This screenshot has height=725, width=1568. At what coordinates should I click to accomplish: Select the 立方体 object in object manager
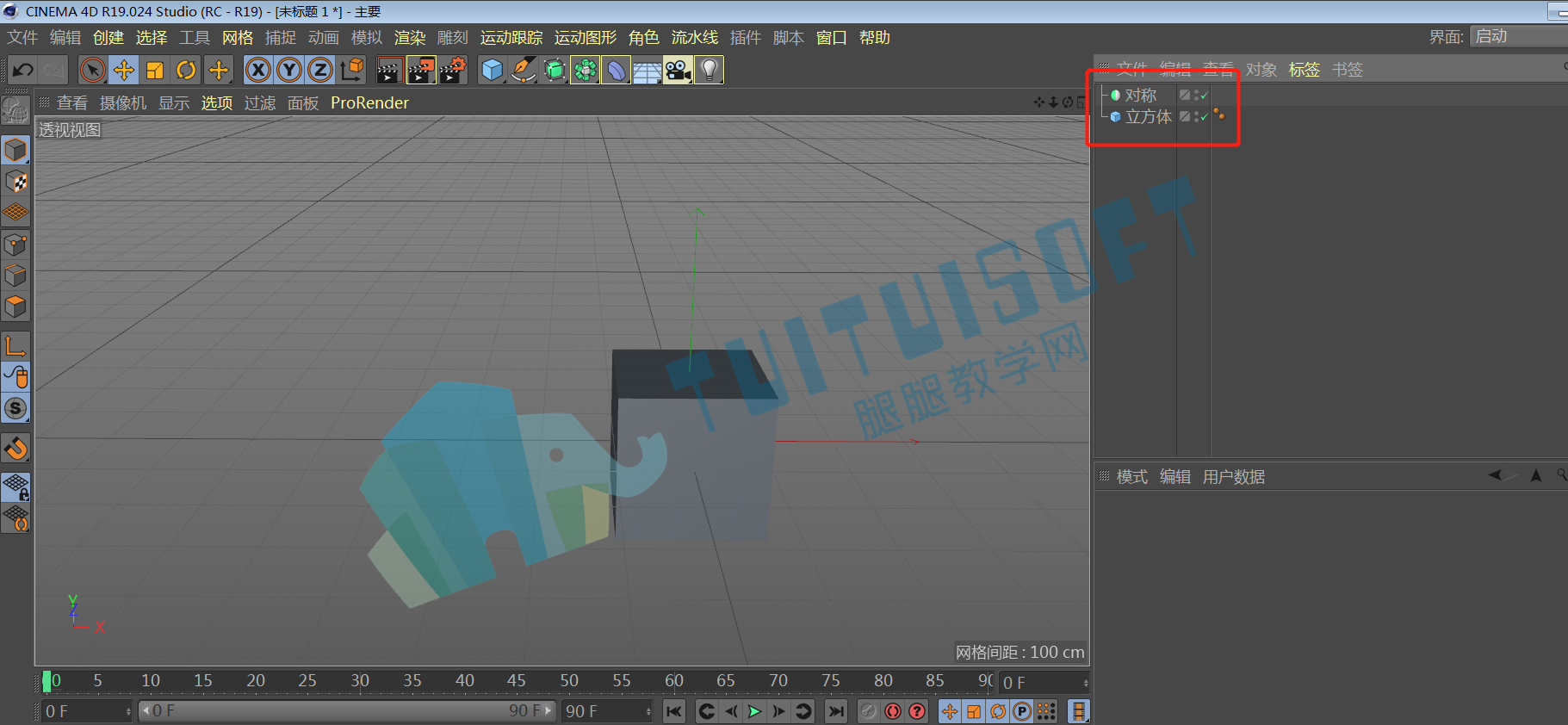[1149, 117]
